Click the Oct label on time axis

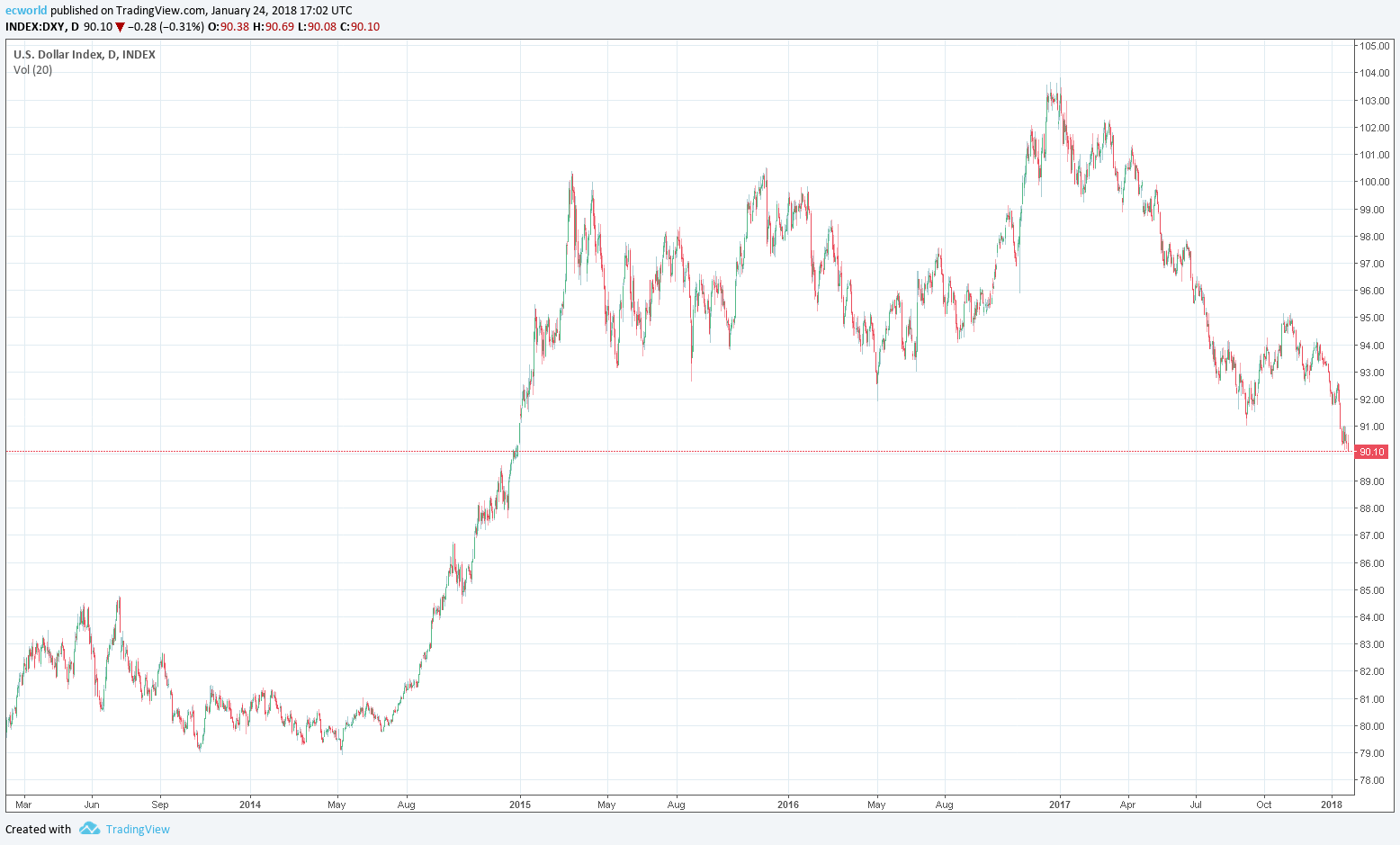[x=1264, y=805]
